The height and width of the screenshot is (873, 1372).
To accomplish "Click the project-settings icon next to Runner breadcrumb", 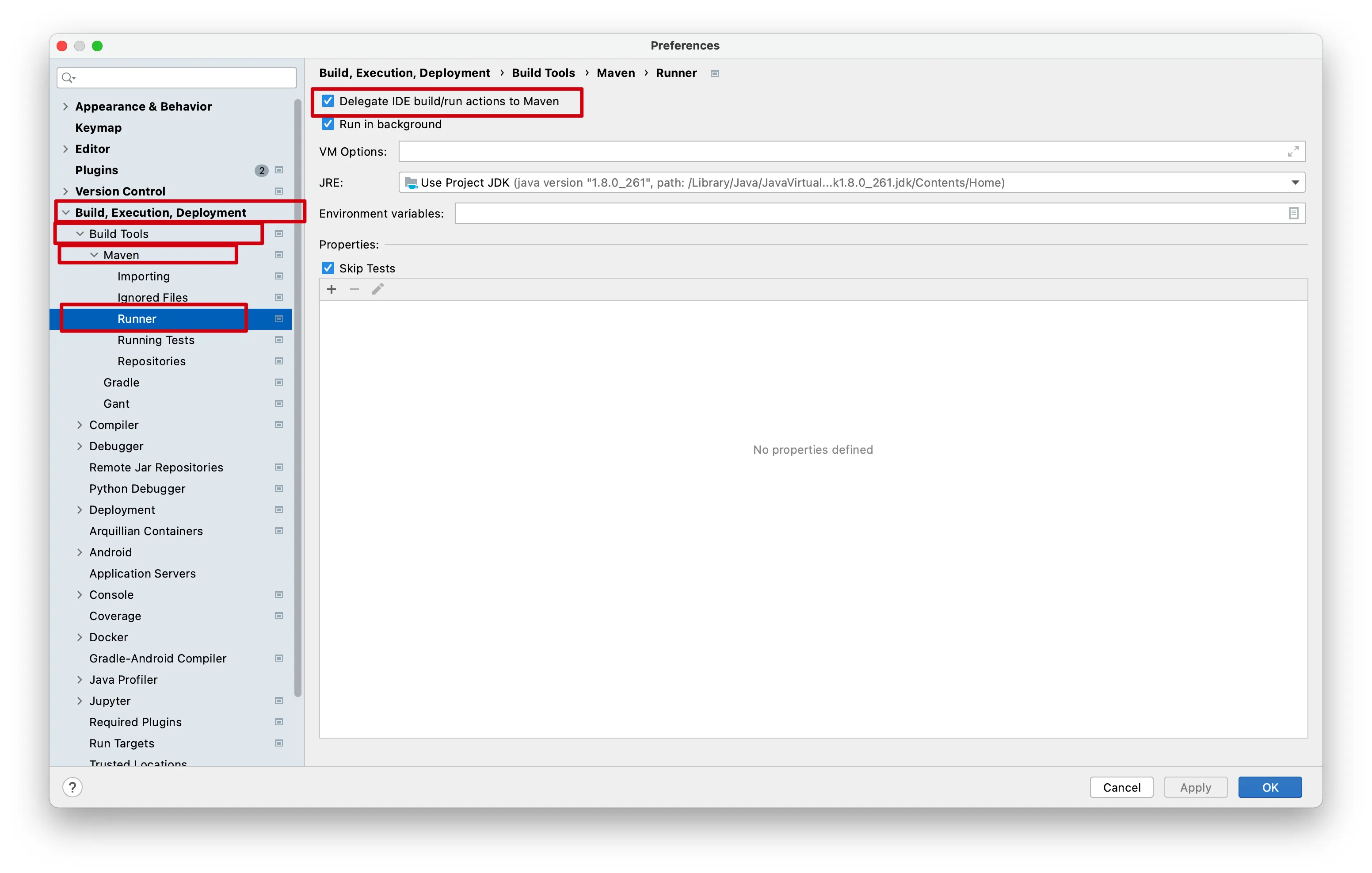I will 714,73.
